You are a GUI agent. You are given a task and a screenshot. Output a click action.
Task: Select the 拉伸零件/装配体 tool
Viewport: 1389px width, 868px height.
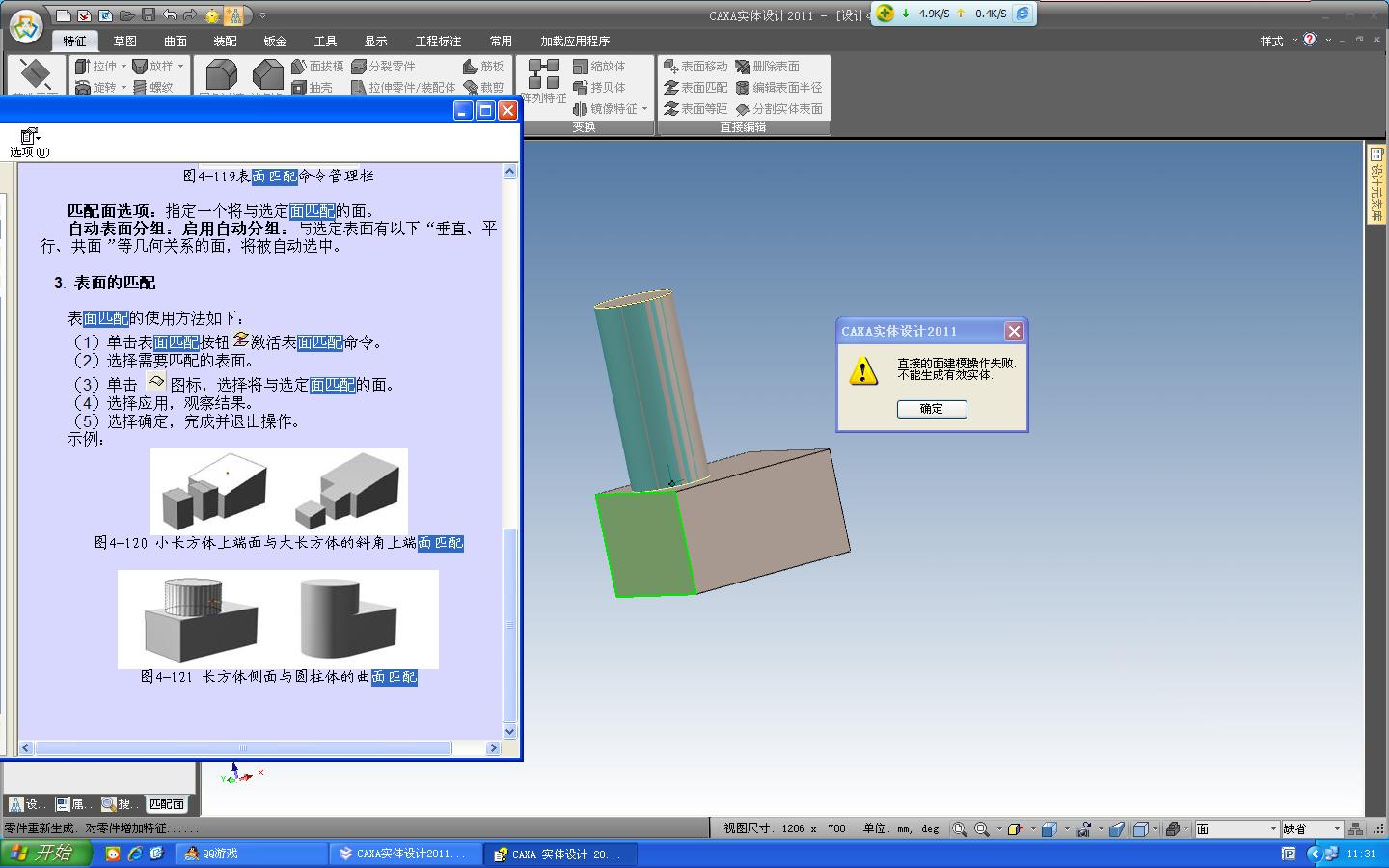coord(402,87)
